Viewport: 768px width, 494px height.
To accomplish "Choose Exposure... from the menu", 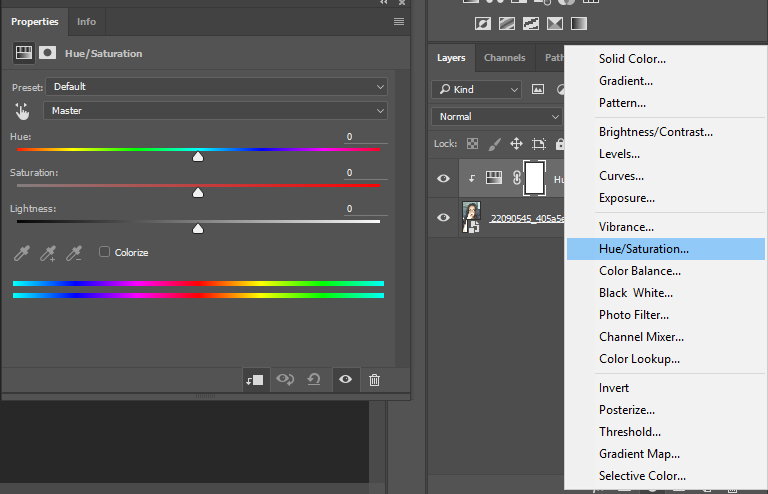I will pos(666,198).
